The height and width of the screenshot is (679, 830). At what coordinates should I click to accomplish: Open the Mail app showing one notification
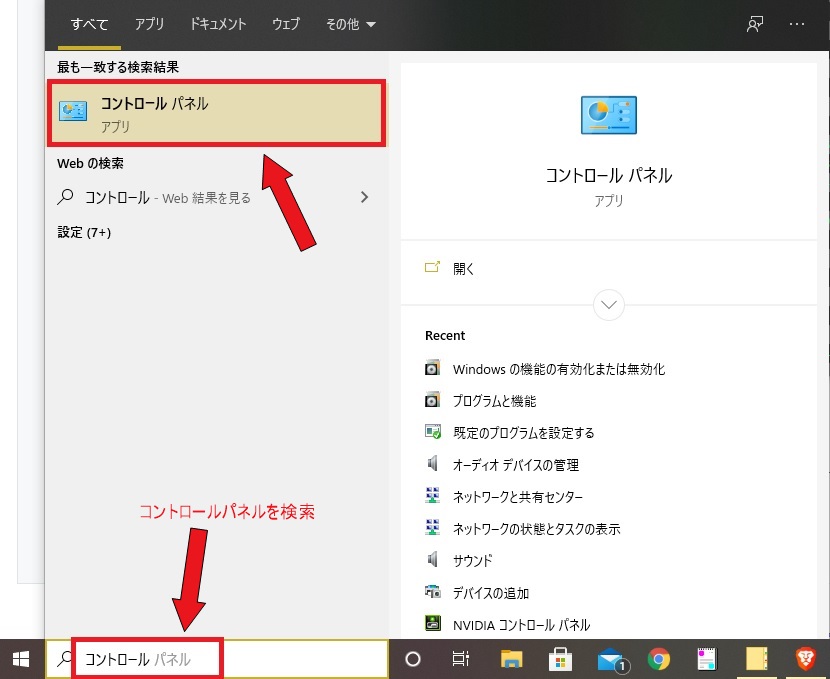coord(610,659)
